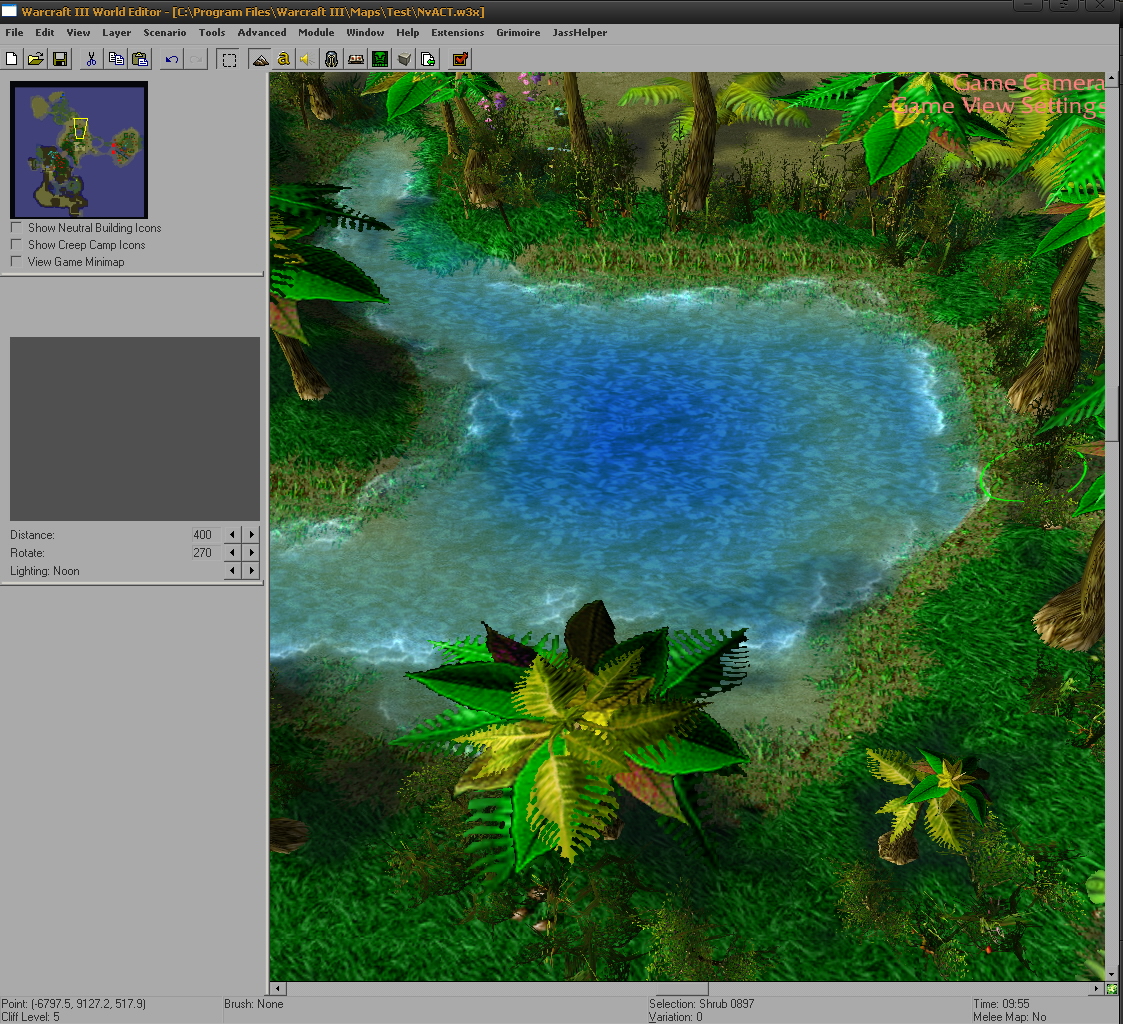Paste with the clipboard icon
Viewport: 1123px width, 1024px height.
pos(140,59)
